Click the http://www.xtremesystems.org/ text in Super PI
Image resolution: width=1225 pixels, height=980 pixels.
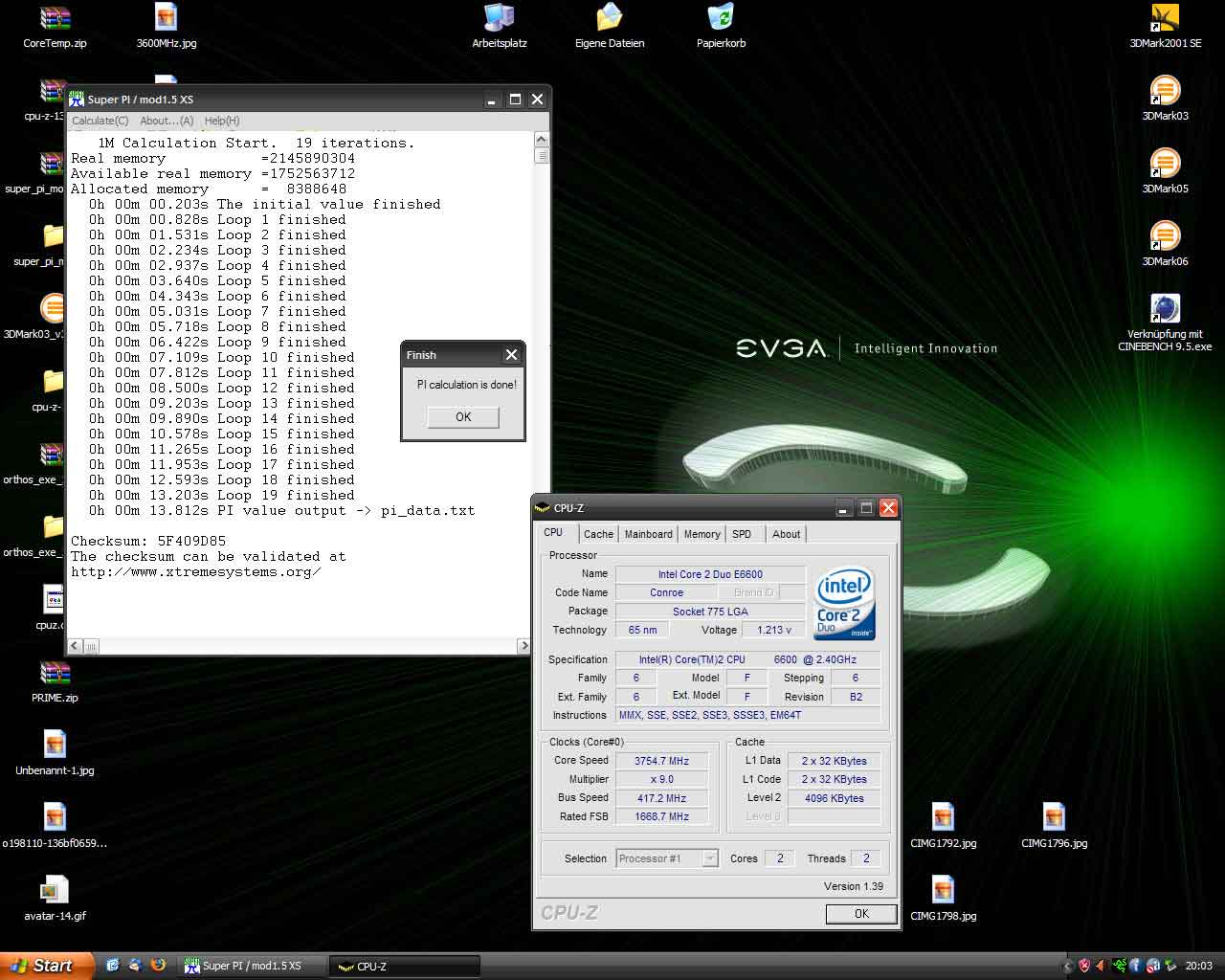coord(195,571)
